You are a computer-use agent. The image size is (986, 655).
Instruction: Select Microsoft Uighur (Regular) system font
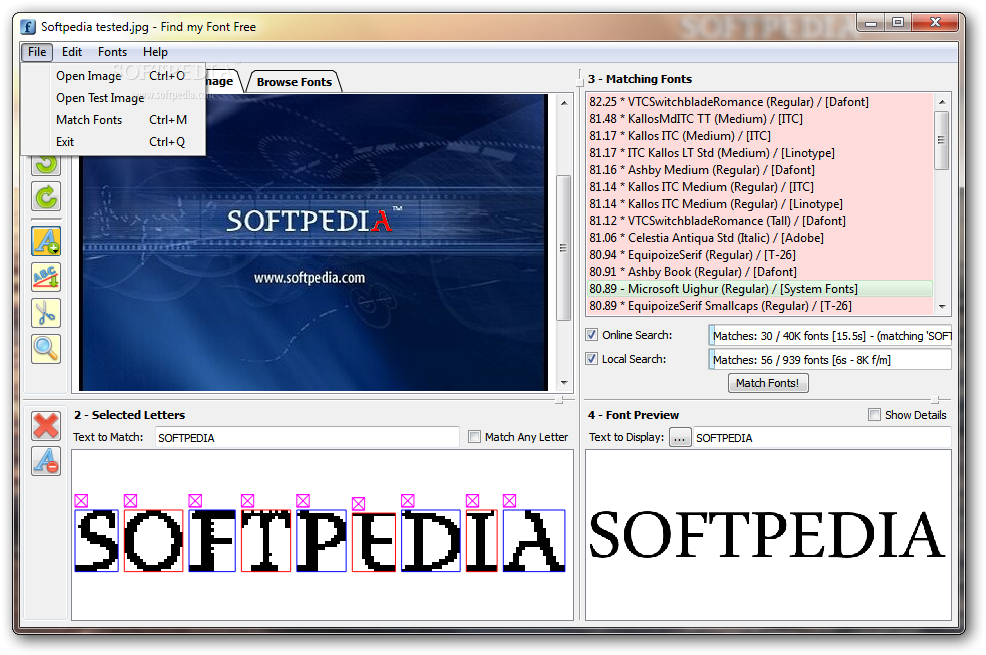pos(760,289)
